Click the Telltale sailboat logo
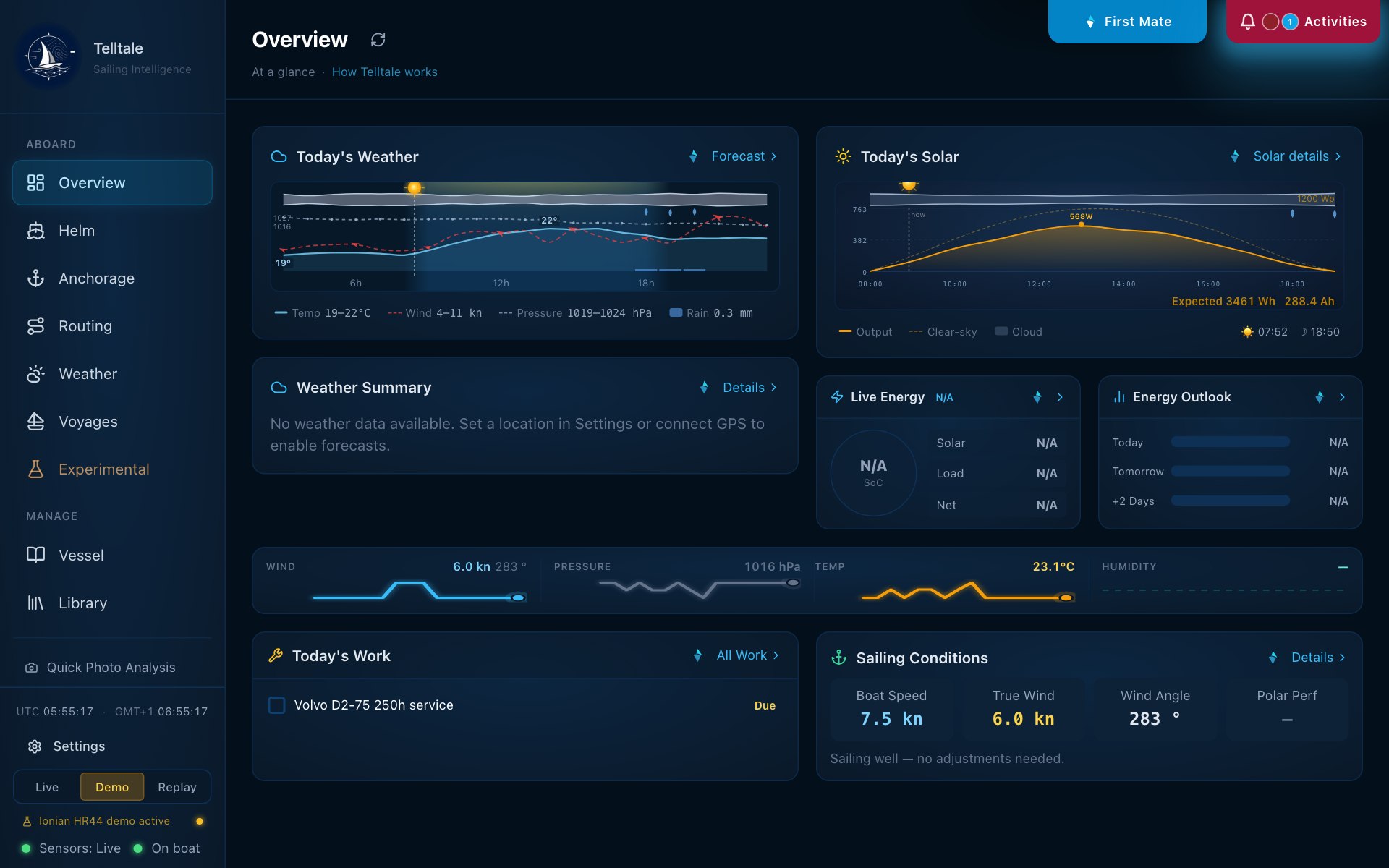The width and height of the screenshot is (1389, 868). [x=48, y=56]
